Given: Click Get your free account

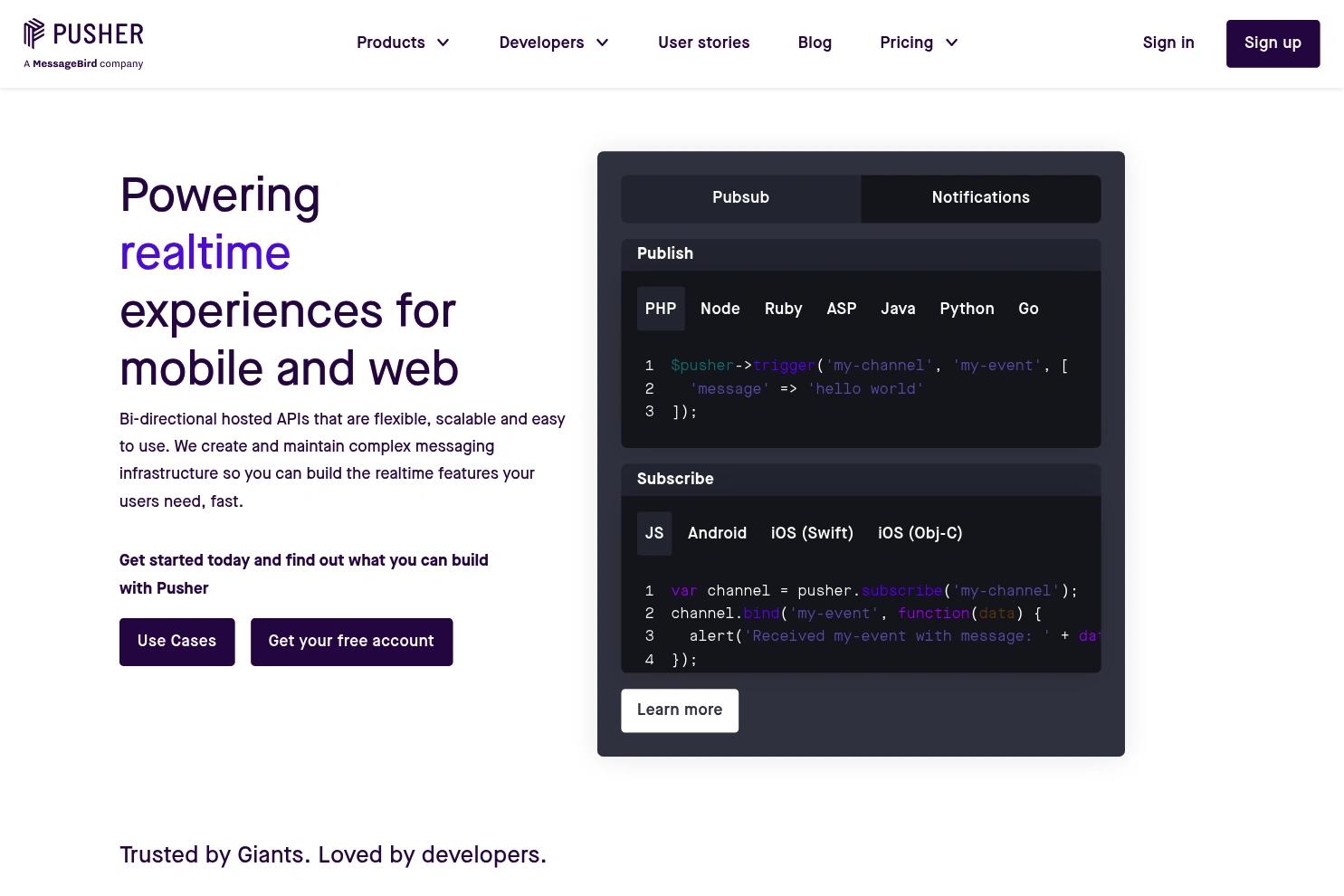Looking at the screenshot, I should click(x=351, y=642).
